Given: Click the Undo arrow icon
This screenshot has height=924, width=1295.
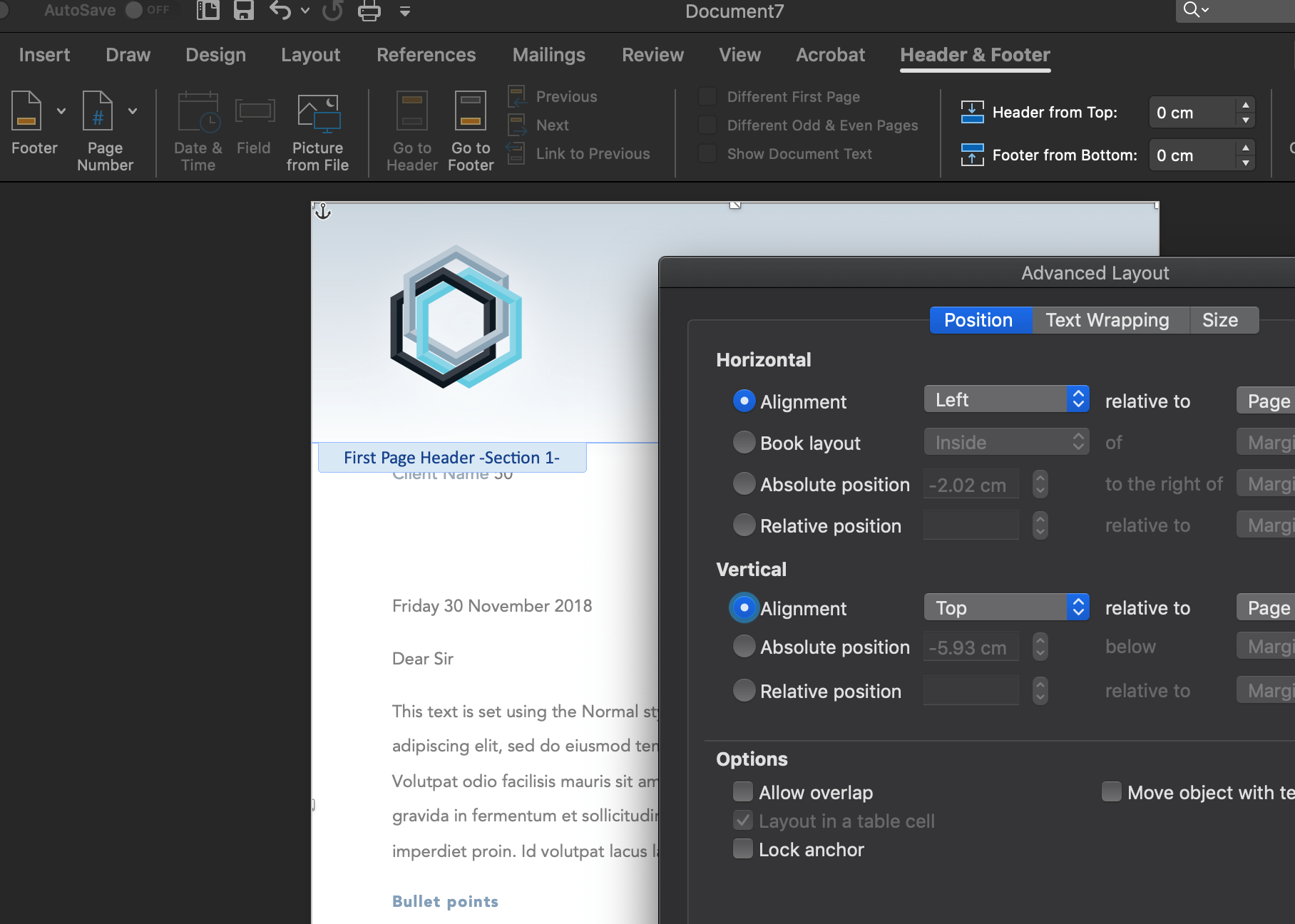Looking at the screenshot, I should click(x=280, y=11).
